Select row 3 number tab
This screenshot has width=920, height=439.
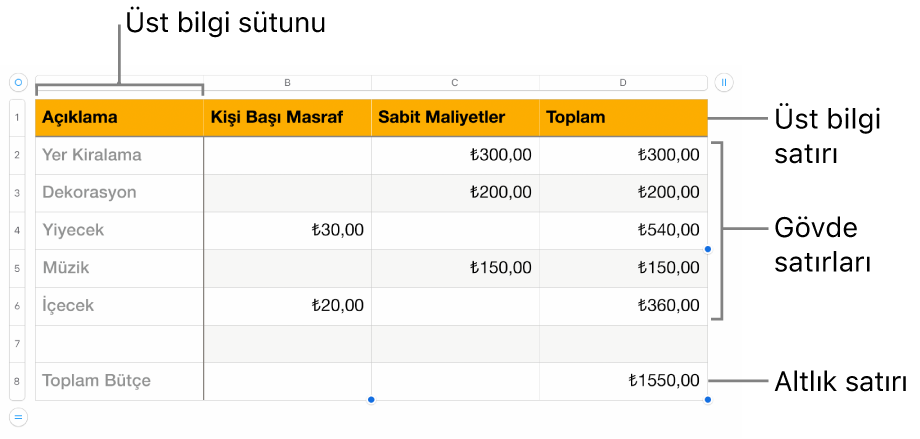(x=17, y=193)
